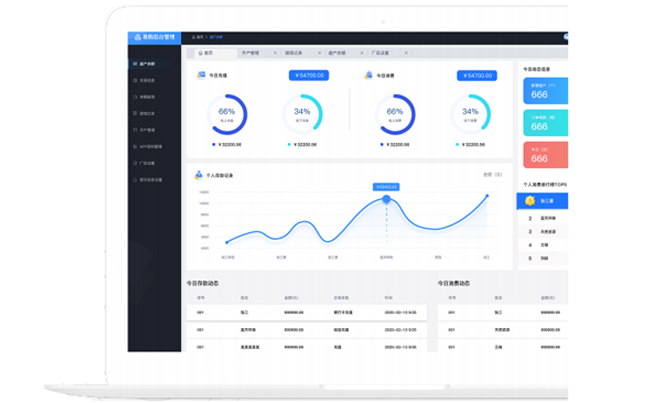This screenshot has width=650, height=403.
Task: Click the 66% ring chart under 今日充值
Action: click(x=226, y=113)
